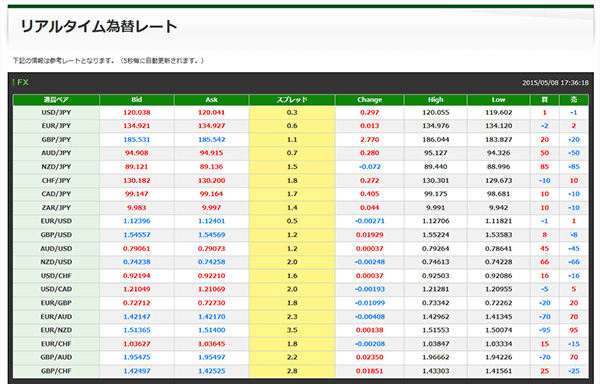The height and width of the screenshot is (384, 600).
Task: Select the EUR/GBP currency pair label
Action: 56,303
